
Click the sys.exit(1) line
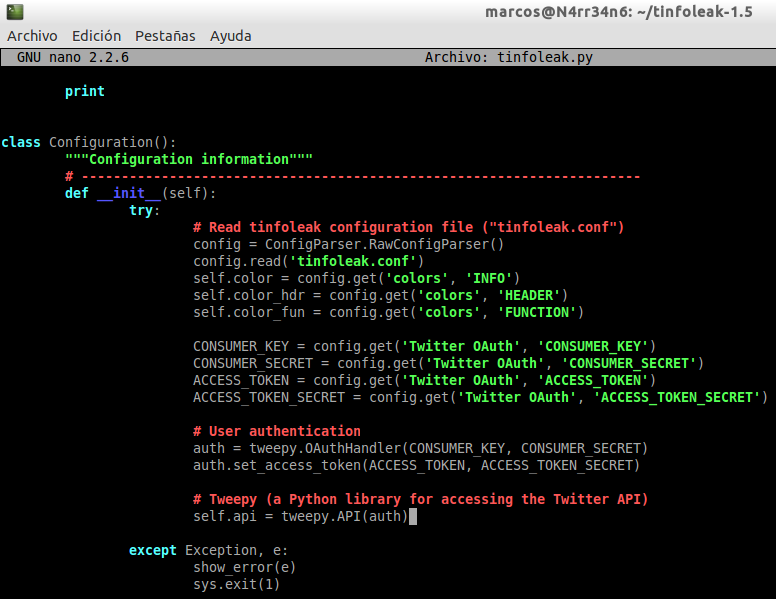[x=236, y=584]
